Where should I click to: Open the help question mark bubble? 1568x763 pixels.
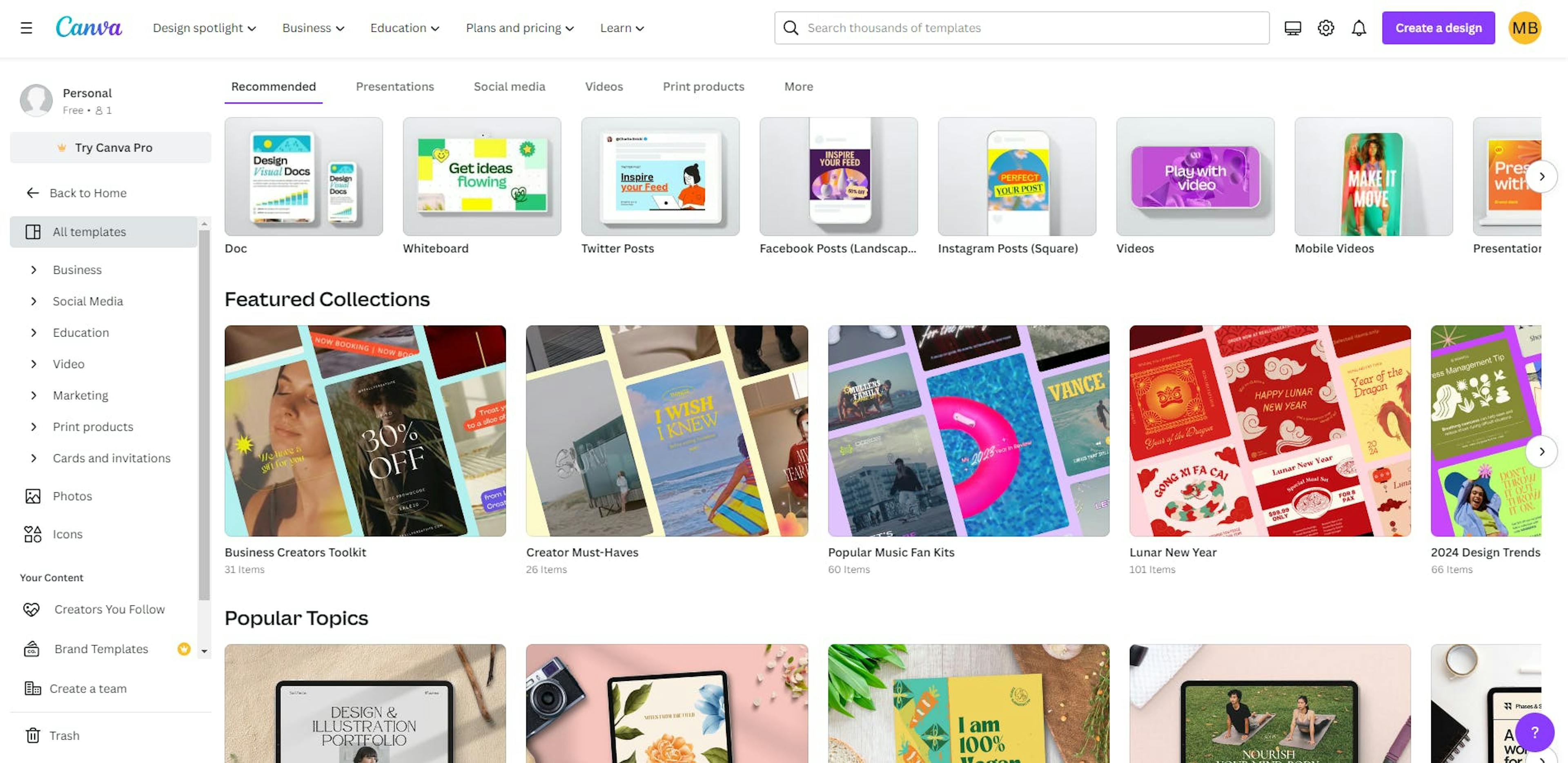coord(1534,733)
